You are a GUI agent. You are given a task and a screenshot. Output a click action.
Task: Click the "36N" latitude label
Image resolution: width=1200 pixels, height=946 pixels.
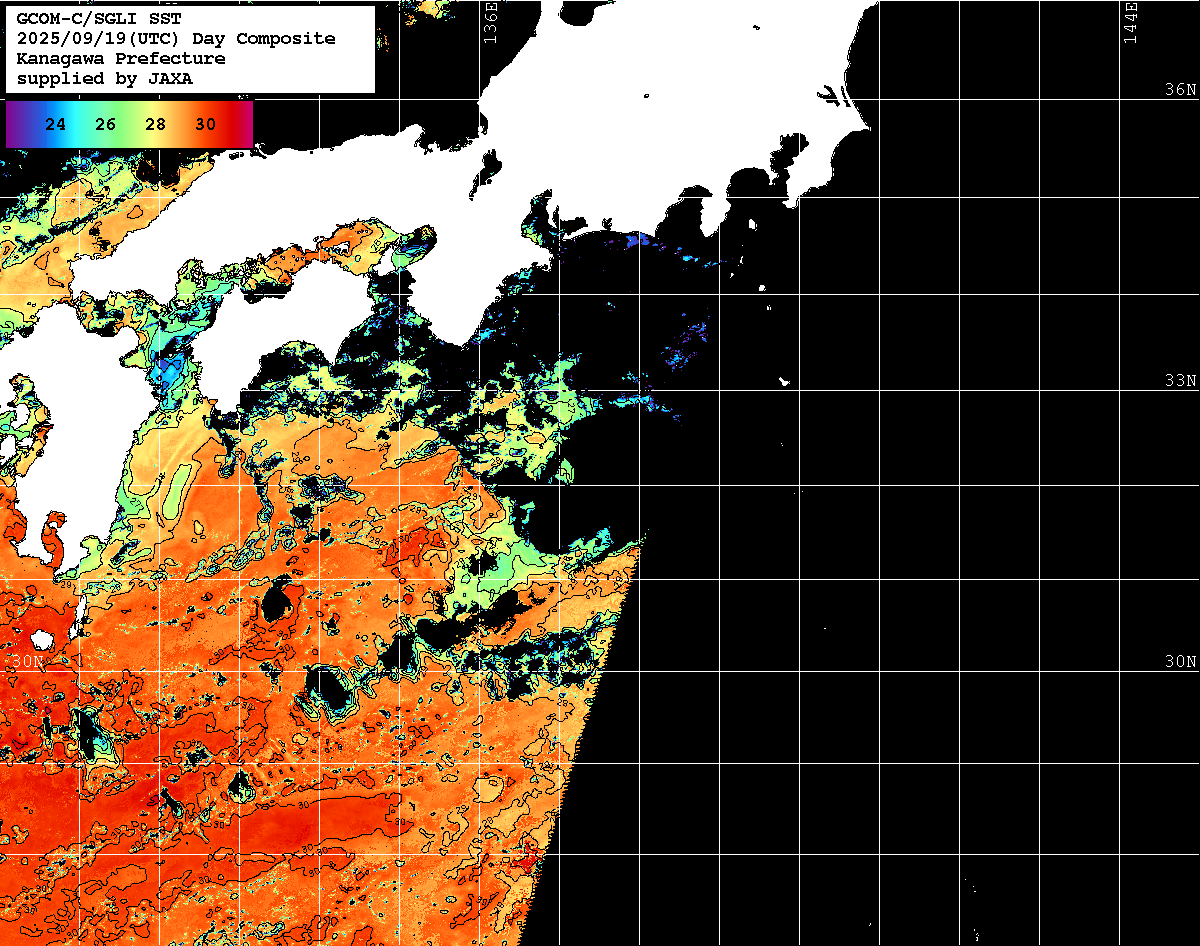pos(1181,90)
